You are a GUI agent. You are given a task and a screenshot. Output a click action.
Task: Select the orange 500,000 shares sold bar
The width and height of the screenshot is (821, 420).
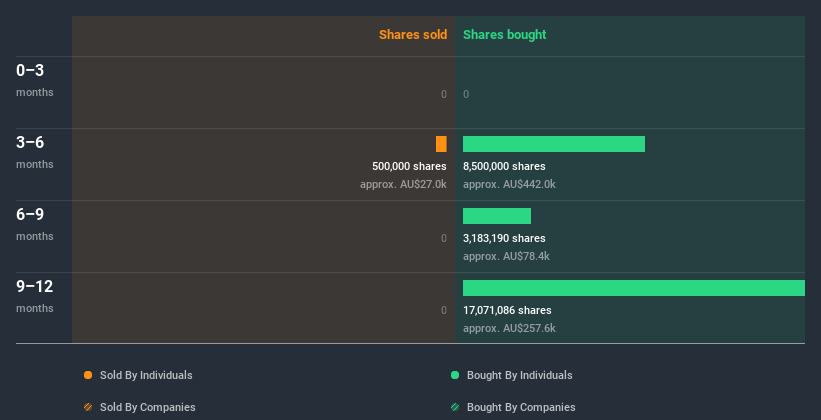(x=441, y=144)
